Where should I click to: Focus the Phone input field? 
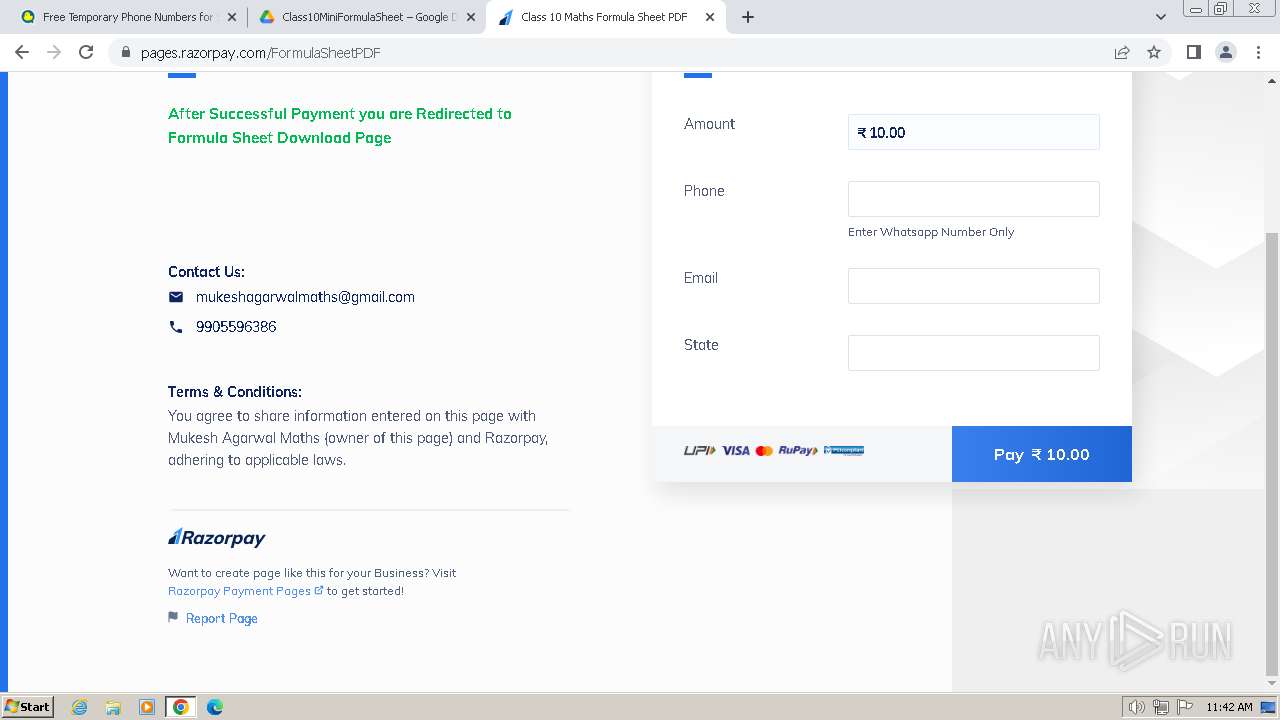[973, 199]
